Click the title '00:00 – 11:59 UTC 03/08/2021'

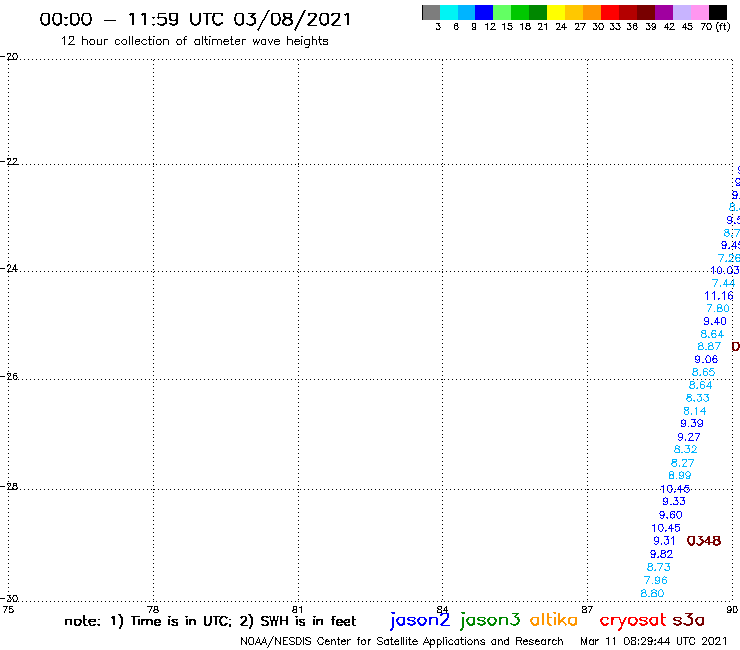pos(195,20)
